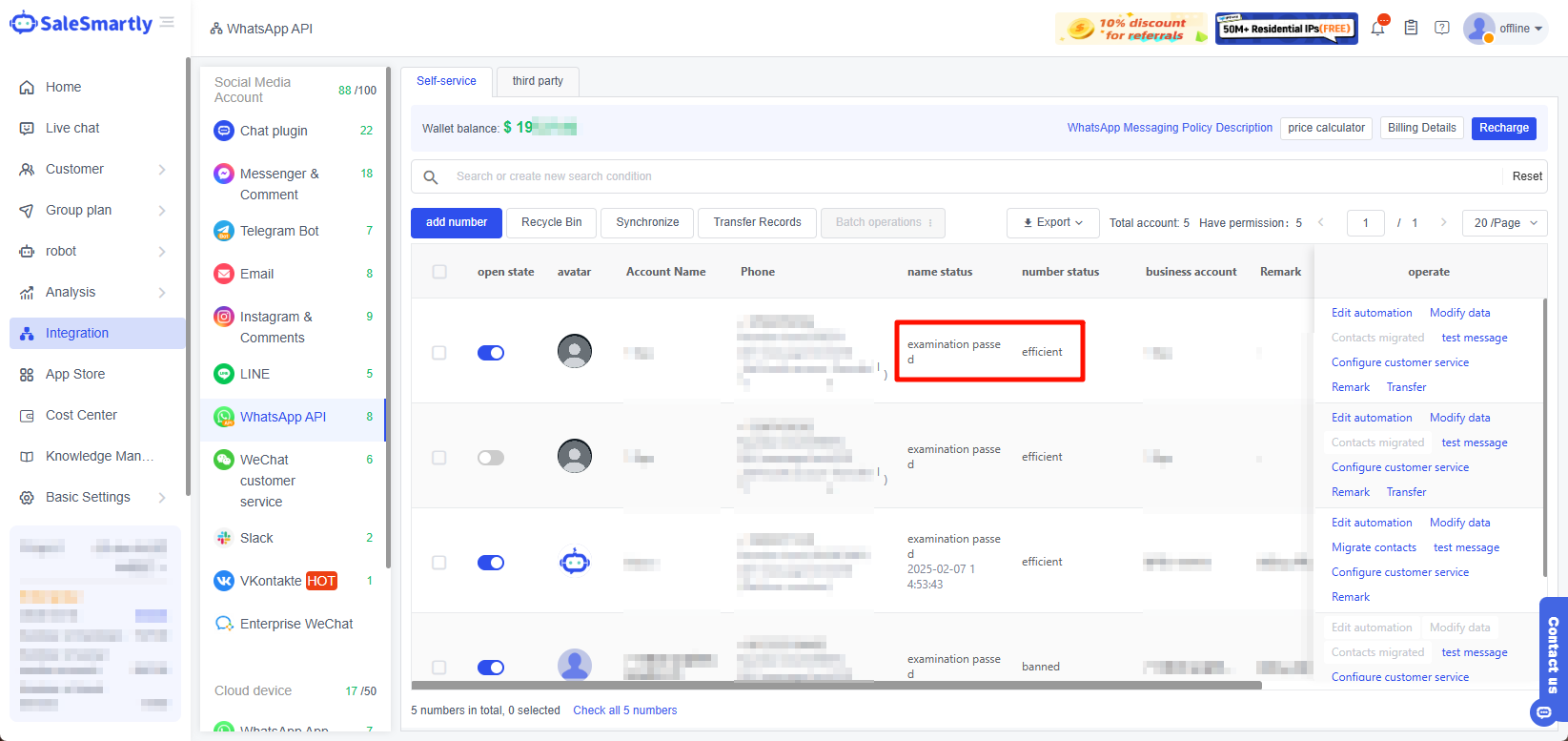The height and width of the screenshot is (741, 1568).
Task: Click the WeChat customer service icon
Action: pos(224,460)
